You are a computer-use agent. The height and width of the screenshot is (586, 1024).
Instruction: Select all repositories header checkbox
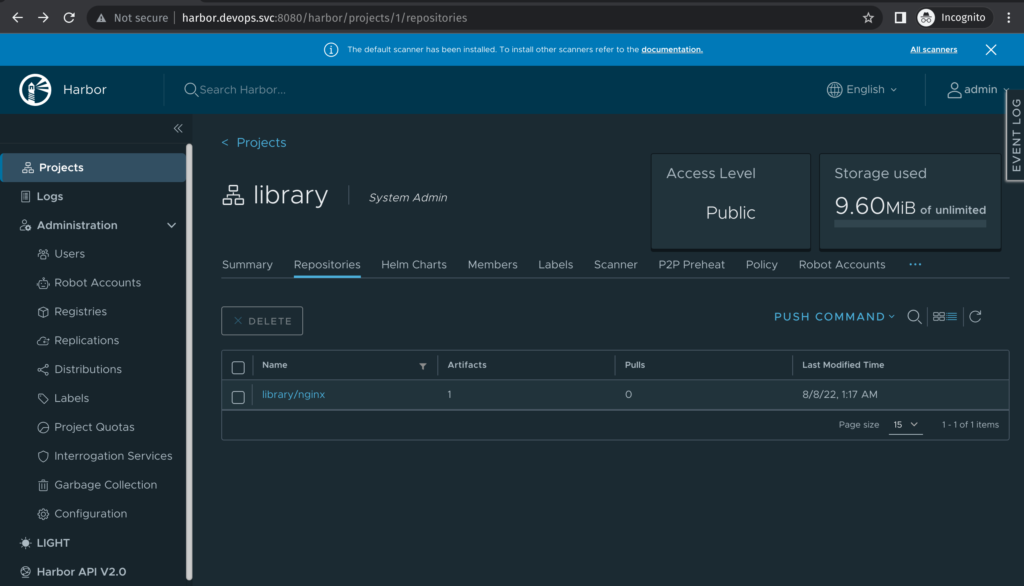click(x=238, y=367)
